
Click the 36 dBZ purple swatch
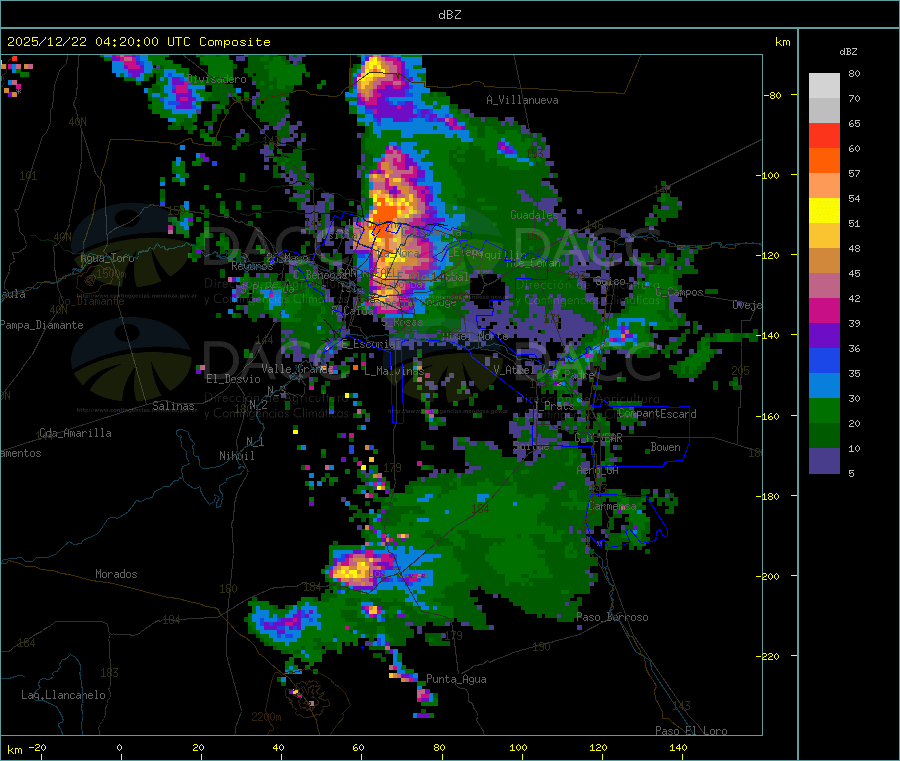pos(824,336)
